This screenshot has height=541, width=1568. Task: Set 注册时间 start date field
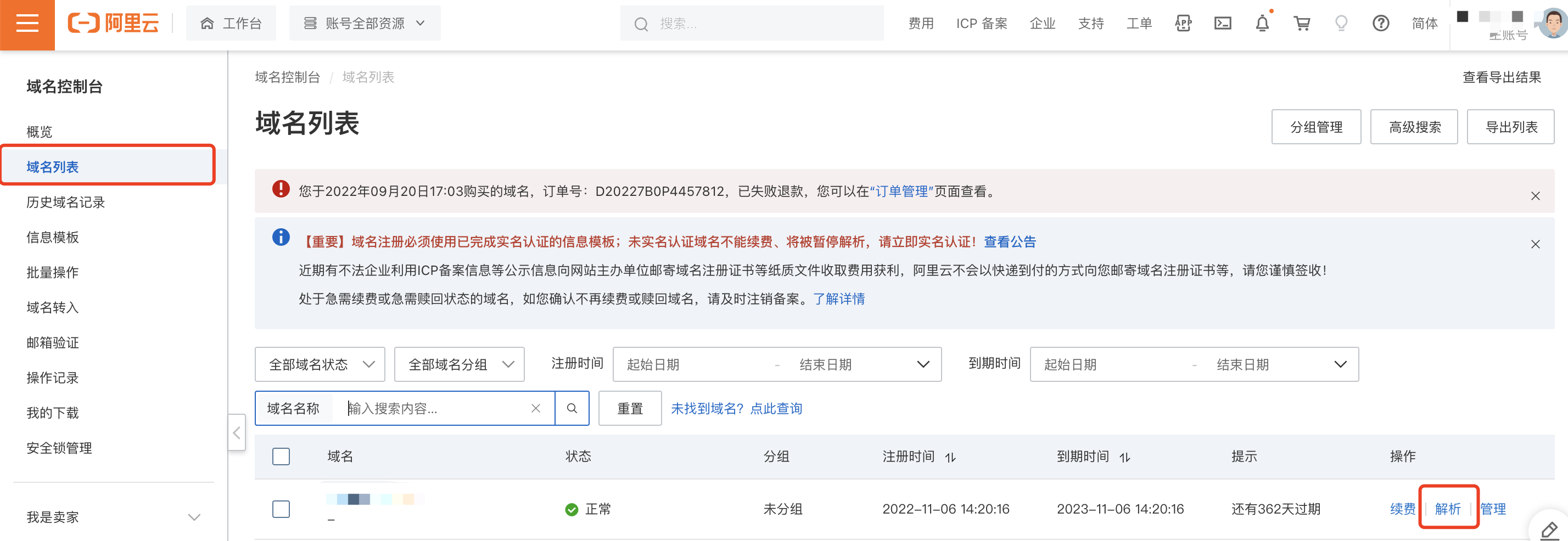pyautogui.click(x=694, y=364)
